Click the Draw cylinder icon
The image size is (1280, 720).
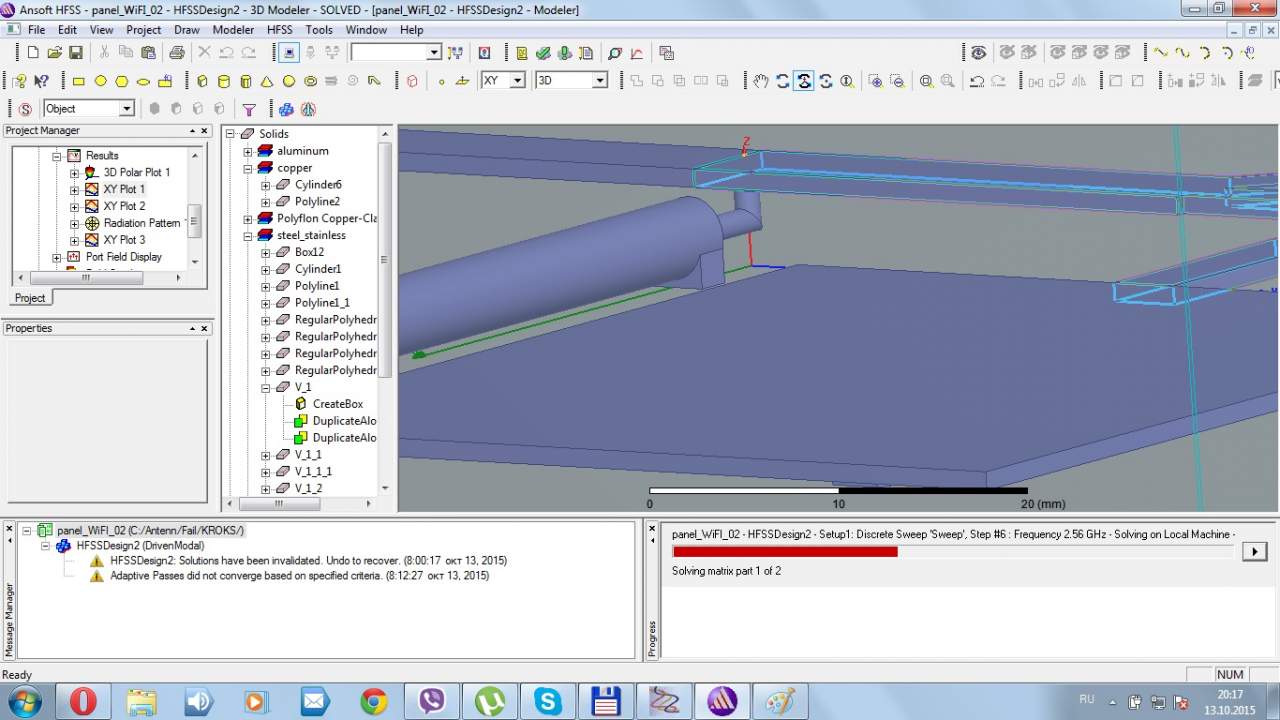point(223,81)
